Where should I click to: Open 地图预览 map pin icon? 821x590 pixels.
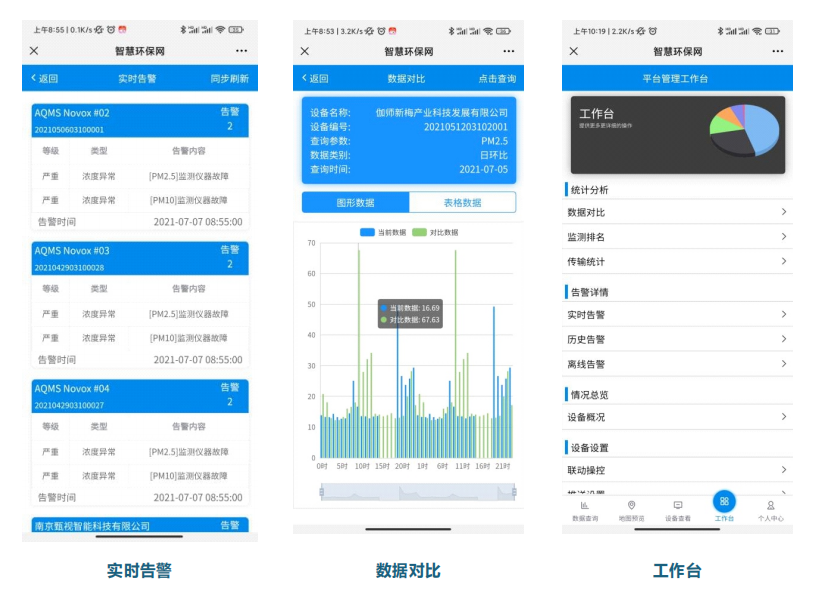(631, 510)
